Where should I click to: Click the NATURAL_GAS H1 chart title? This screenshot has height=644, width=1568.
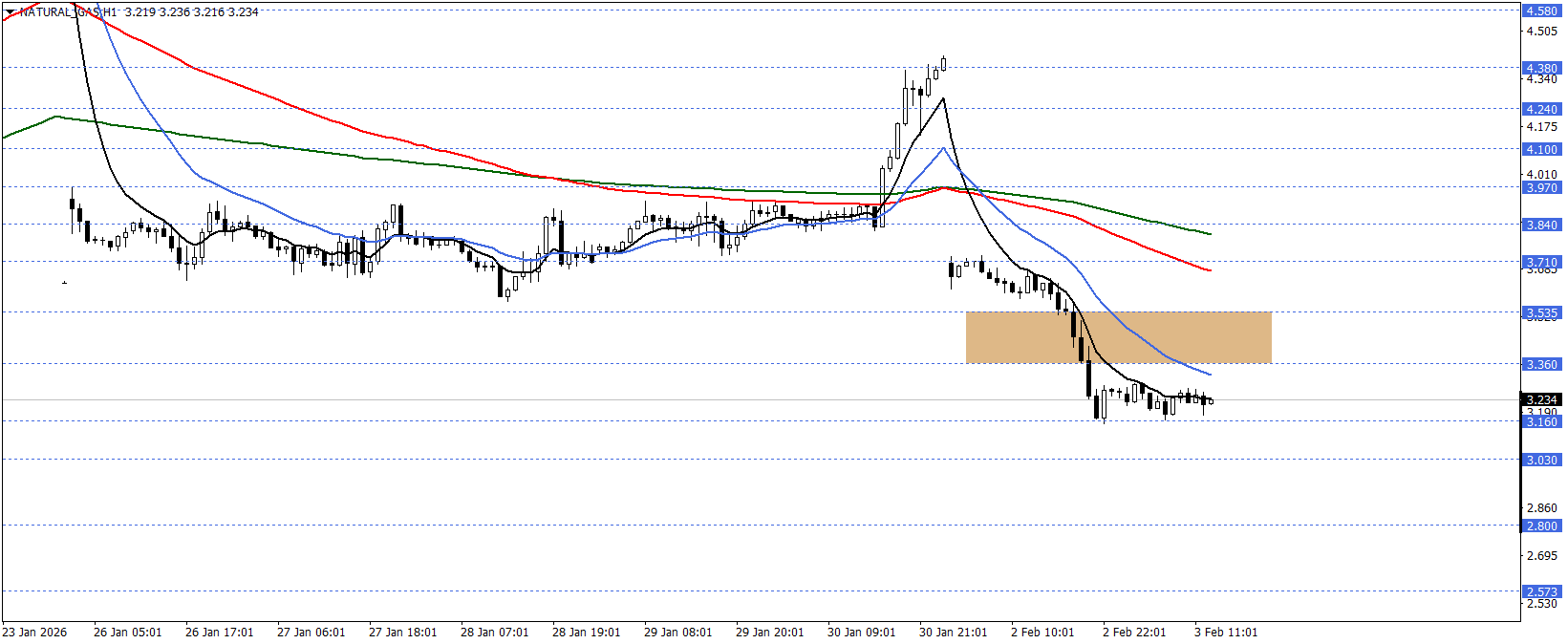(x=69, y=12)
